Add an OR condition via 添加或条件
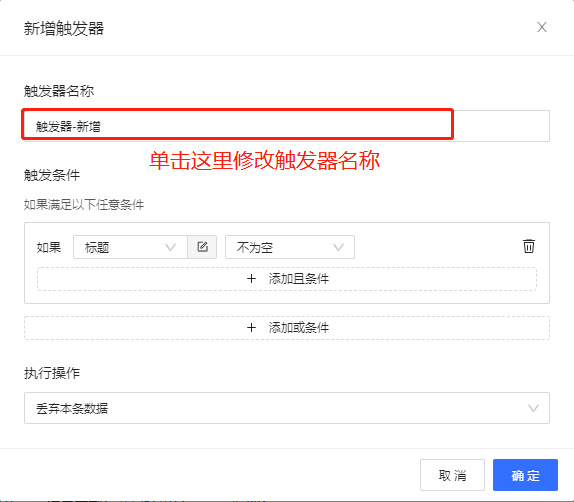Image resolution: width=574 pixels, height=502 pixels. pos(287,328)
